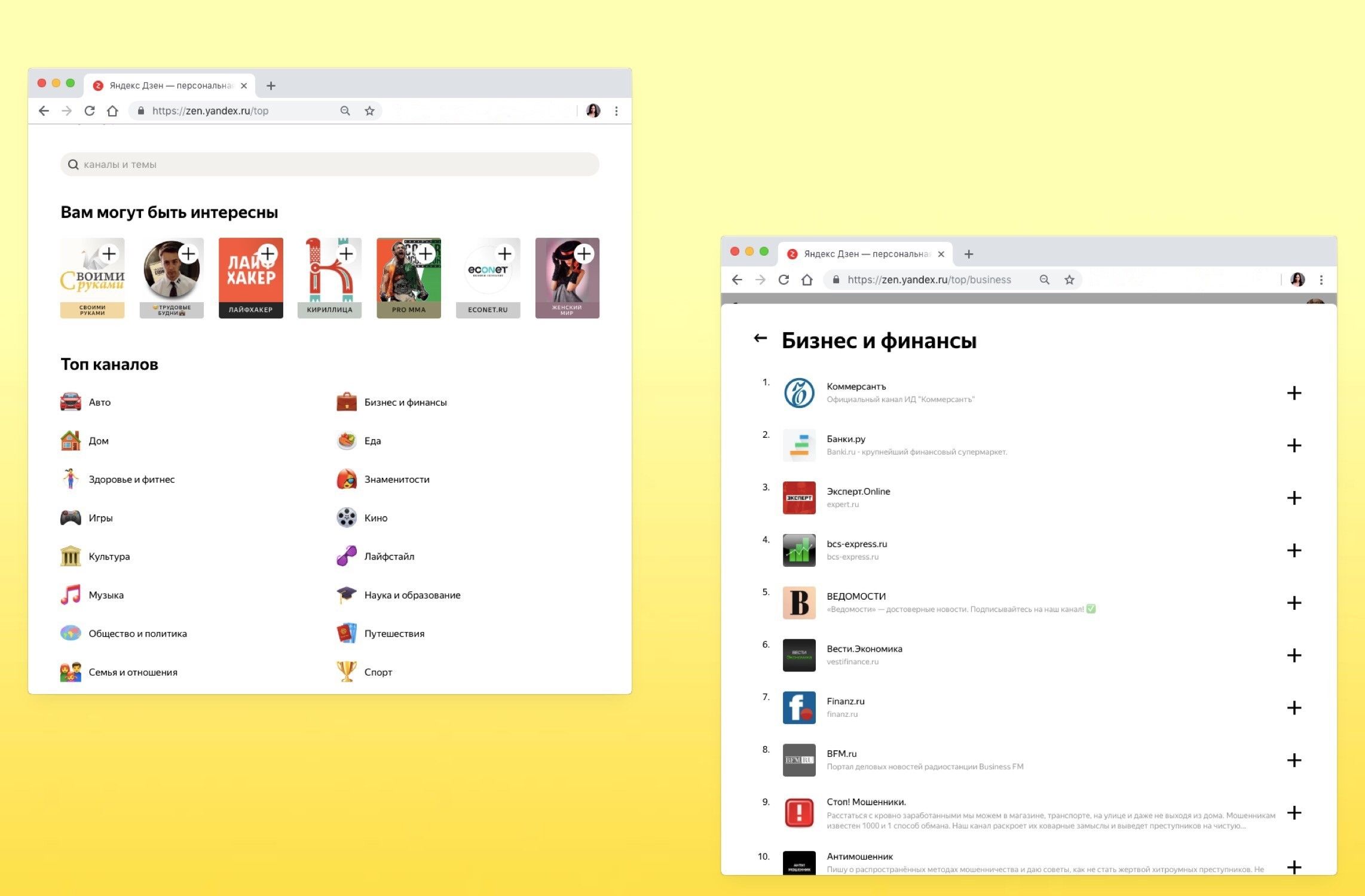Go back in the top/business browser window
The image size is (1365, 896).
point(737,280)
